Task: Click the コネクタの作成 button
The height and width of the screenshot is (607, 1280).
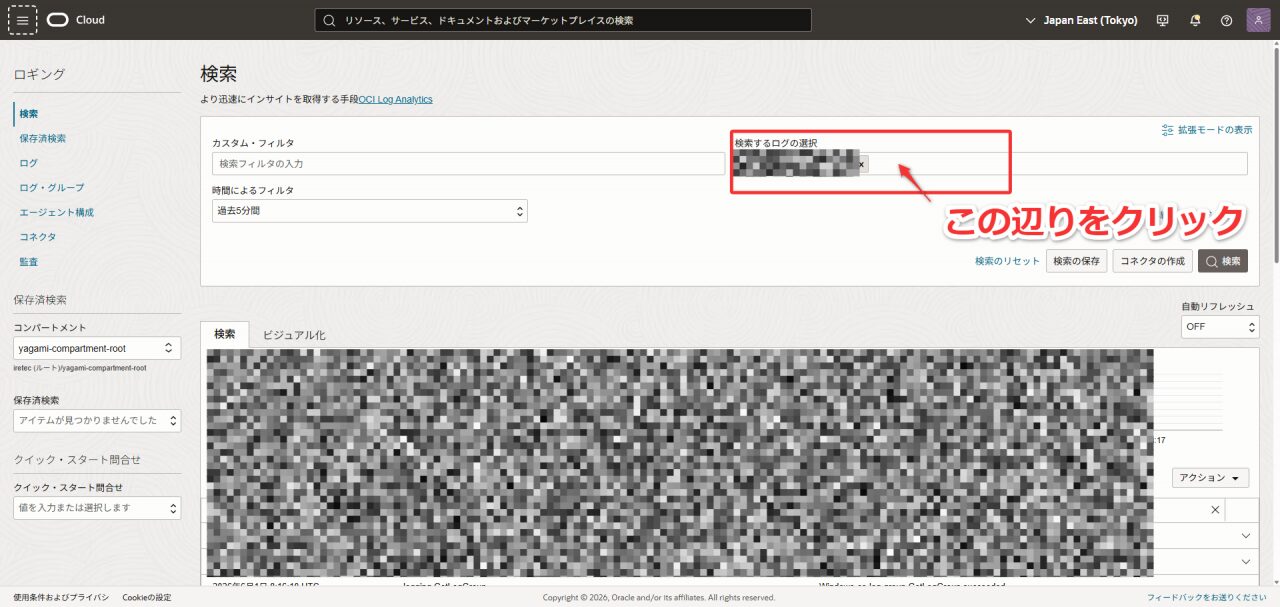Action: click(1152, 261)
